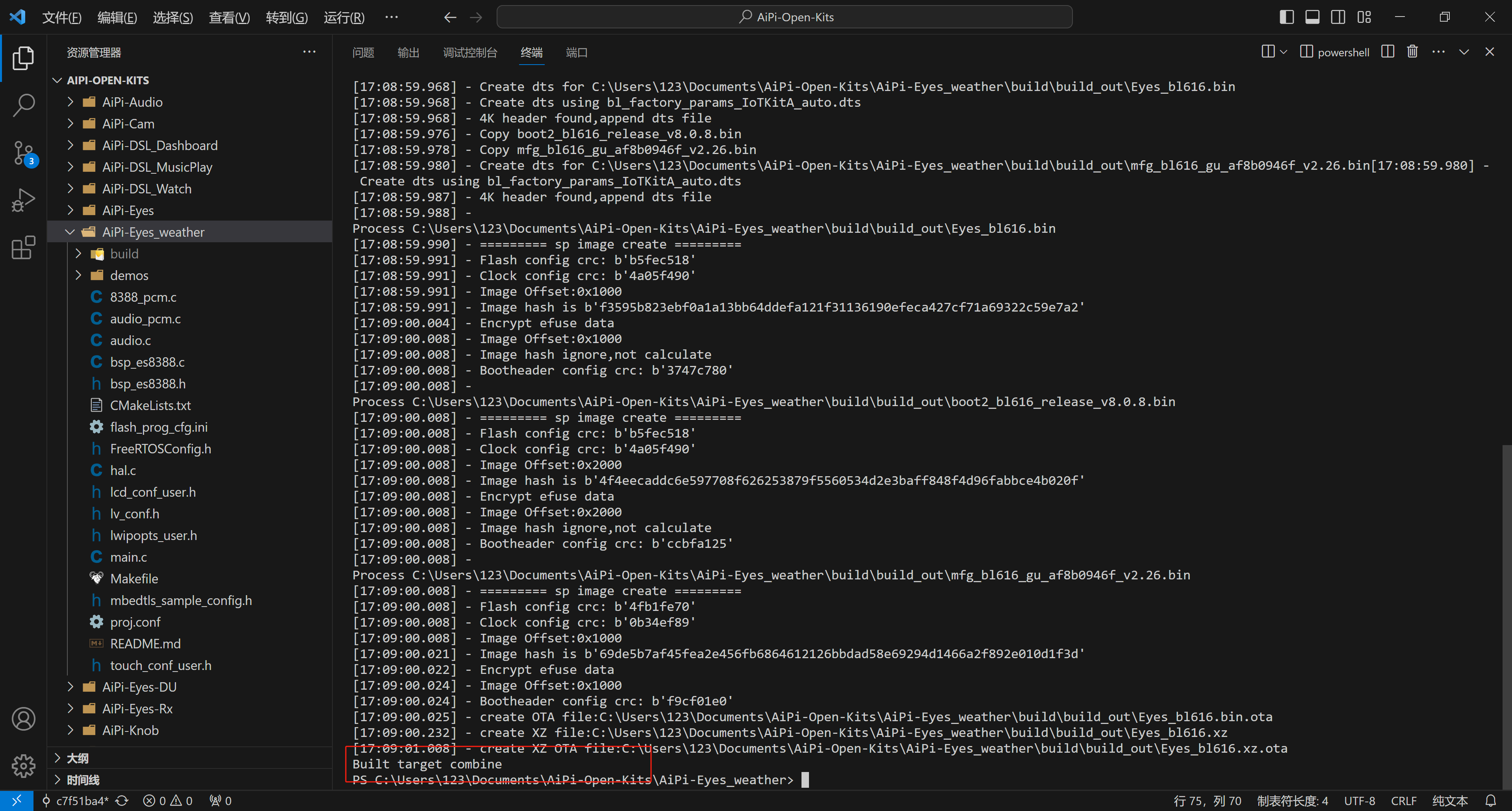Open the 查看(V) menu
The image size is (1512, 811).
coord(230,17)
